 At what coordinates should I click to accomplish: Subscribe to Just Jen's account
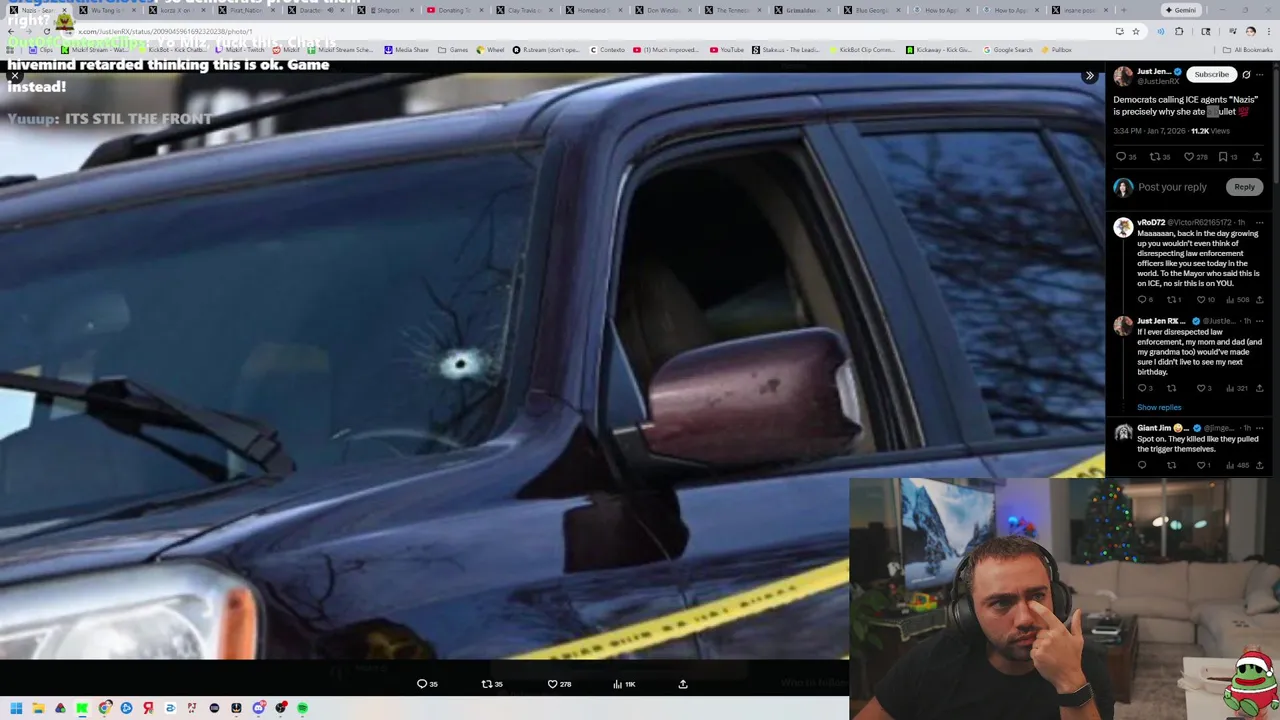click(x=1211, y=74)
